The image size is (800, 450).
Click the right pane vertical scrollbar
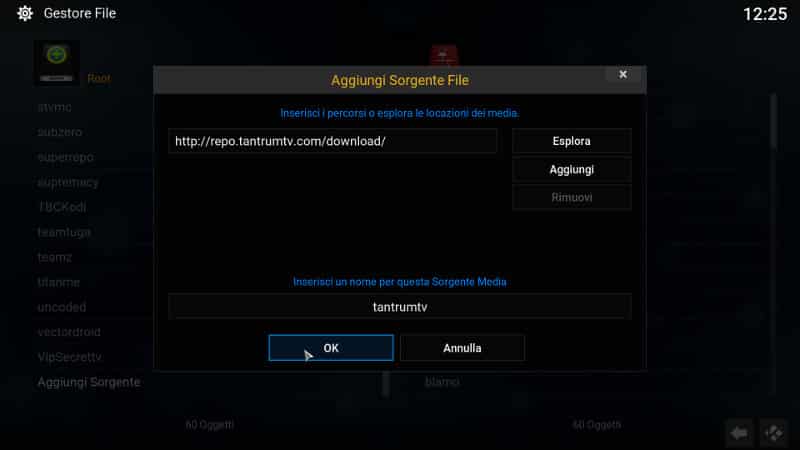(774, 122)
